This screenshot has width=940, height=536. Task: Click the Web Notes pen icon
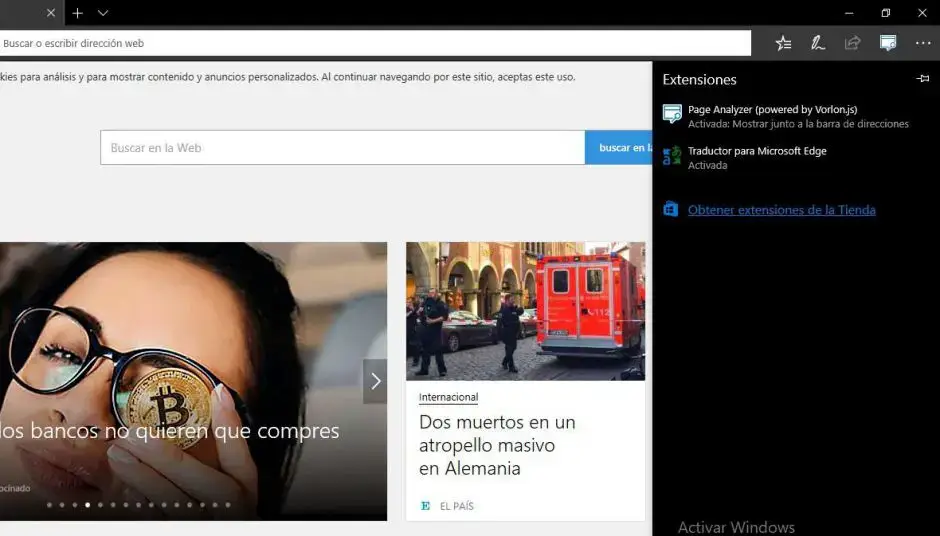tap(818, 43)
